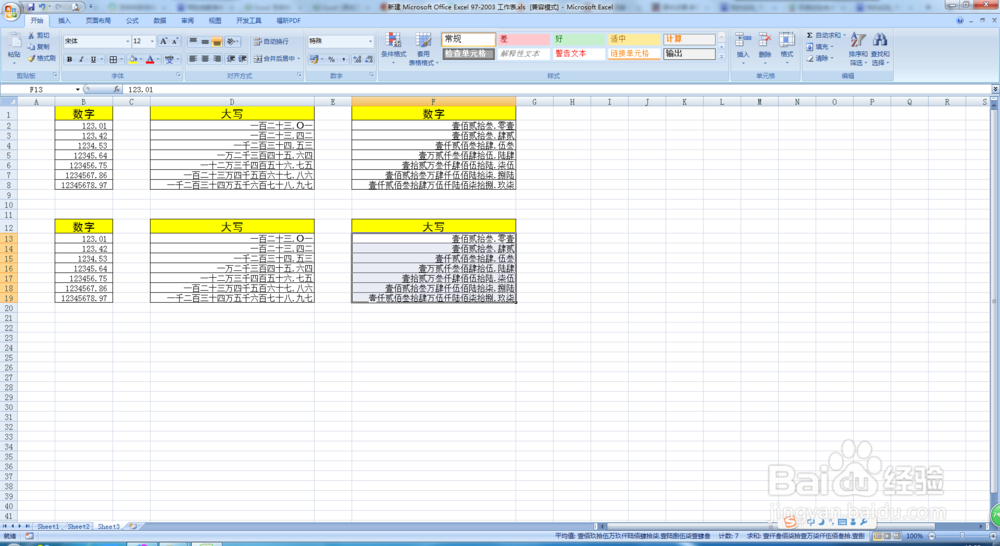Image resolution: width=1000 pixels, height=546 pixels.
Task: Cut selection with 剪切
Action: (x=38, y=36)
